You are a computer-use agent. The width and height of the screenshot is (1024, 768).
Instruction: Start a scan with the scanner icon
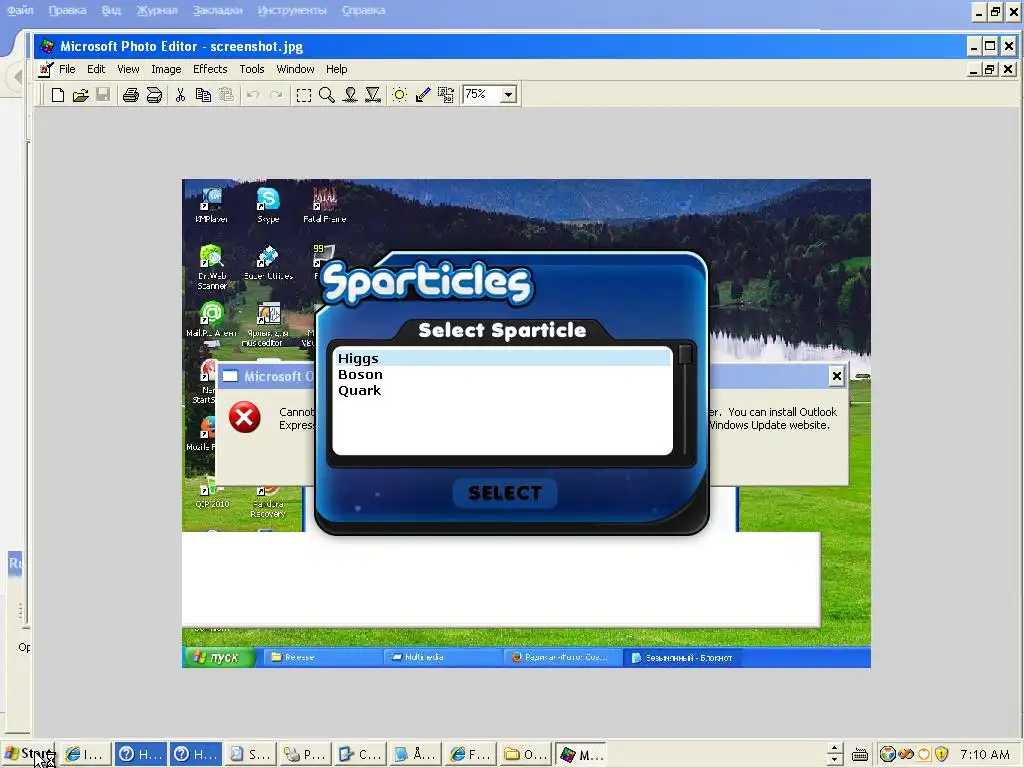[x=154, y=95]
